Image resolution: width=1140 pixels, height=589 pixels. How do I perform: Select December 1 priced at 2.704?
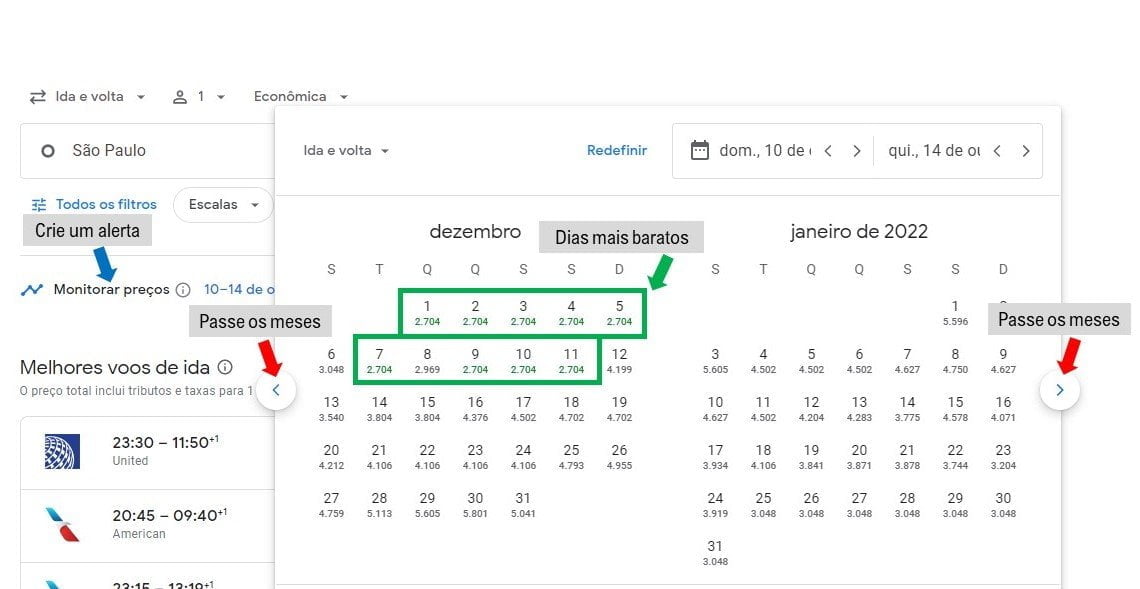click(427, 312)
